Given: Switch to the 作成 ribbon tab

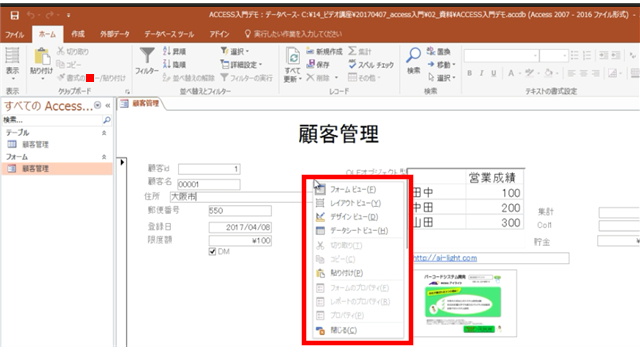Looking at the screenshot, I should [78, 34].
